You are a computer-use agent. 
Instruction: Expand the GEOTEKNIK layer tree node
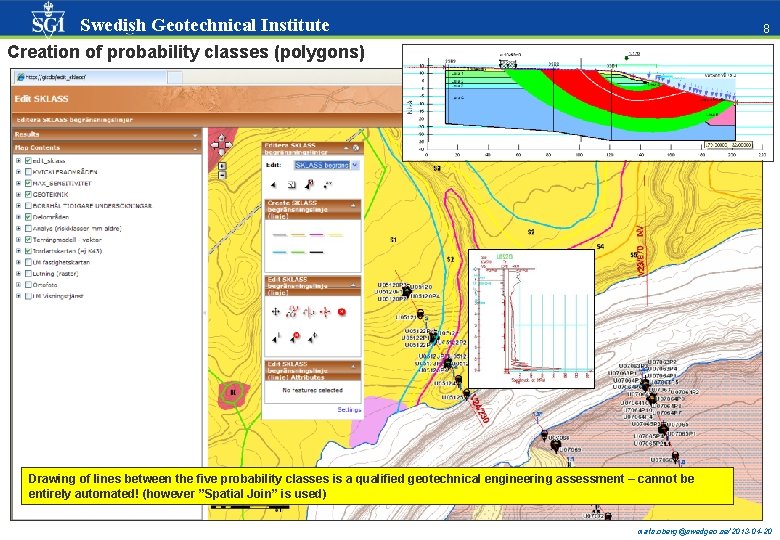point(18,194)
